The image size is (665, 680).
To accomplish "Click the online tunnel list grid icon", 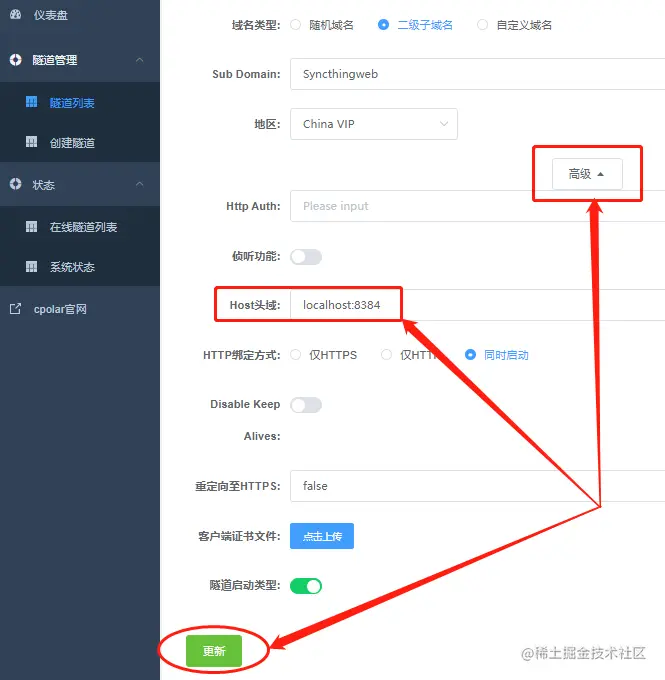I will pyautogui.click(x=31, y=226).
